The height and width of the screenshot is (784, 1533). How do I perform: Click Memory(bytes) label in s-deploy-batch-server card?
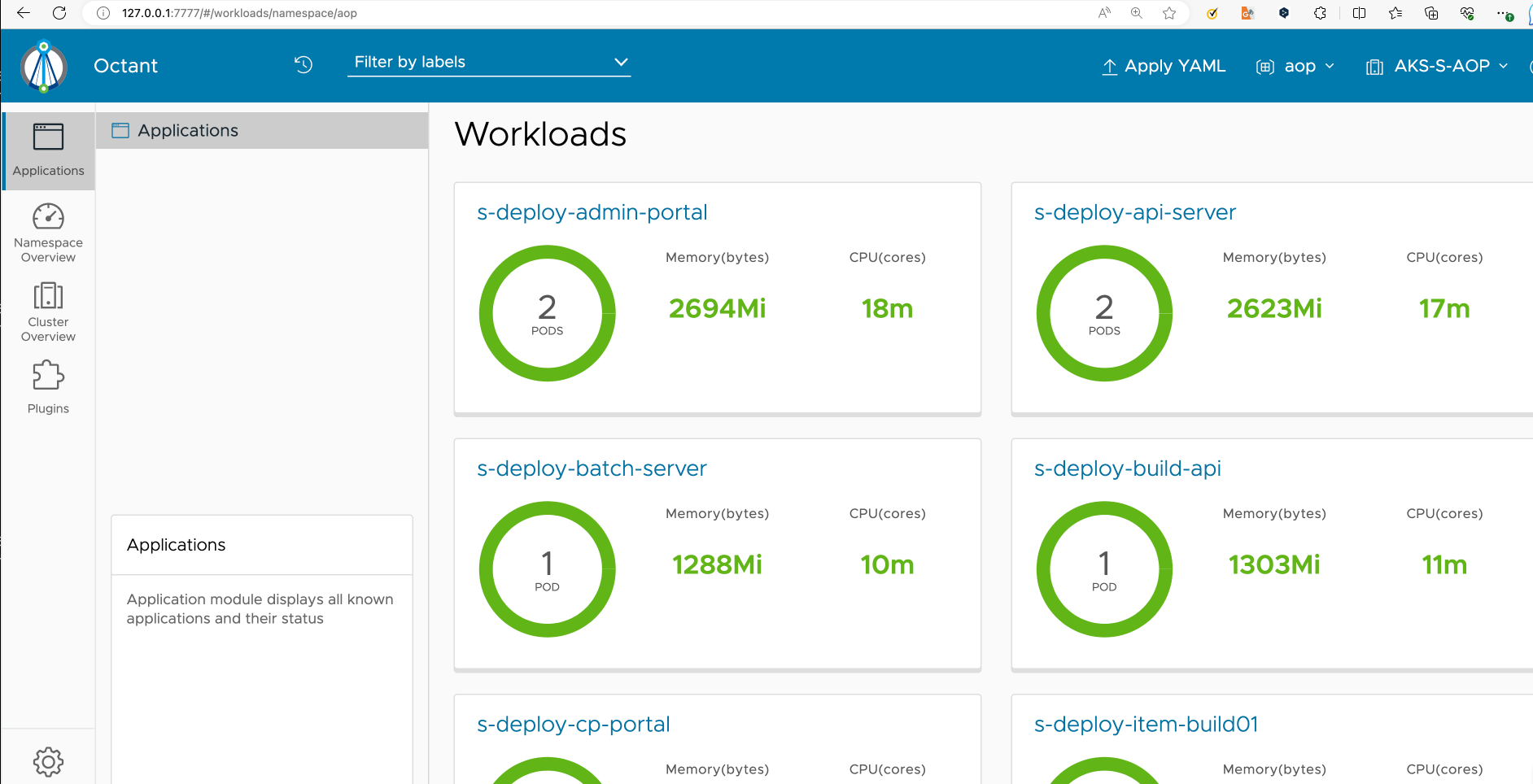717,514
